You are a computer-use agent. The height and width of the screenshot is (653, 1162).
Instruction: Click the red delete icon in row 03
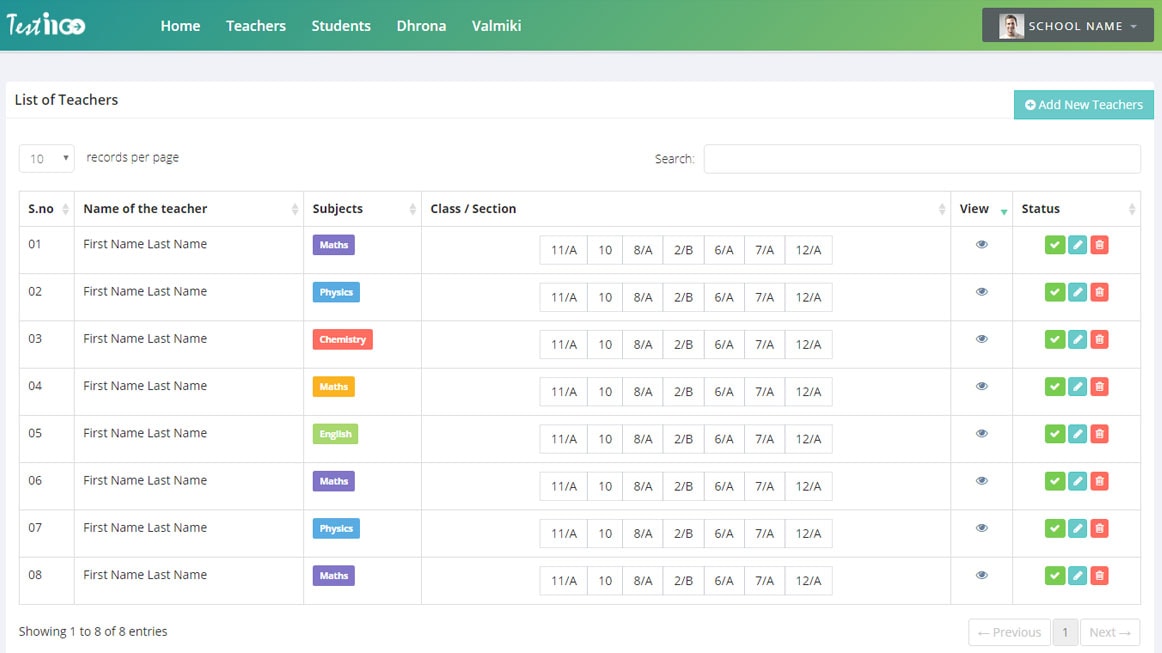pyautogui.click(x=1099, y=340)
